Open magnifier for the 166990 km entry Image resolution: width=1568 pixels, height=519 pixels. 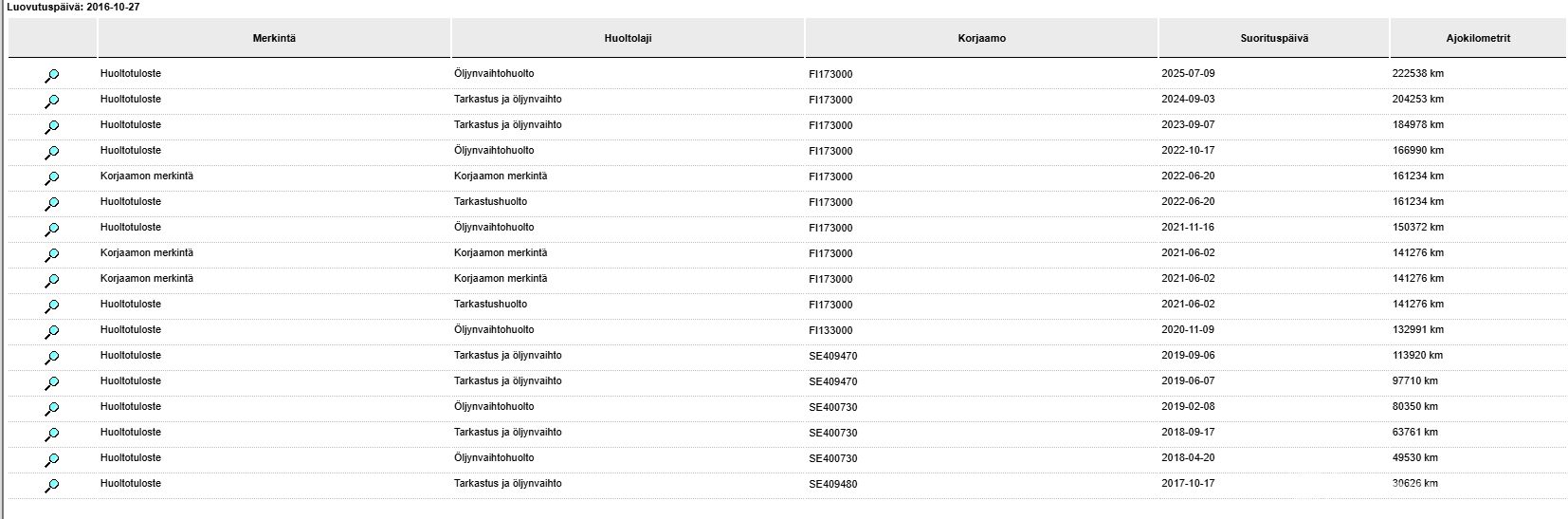(x=52, y=153)
